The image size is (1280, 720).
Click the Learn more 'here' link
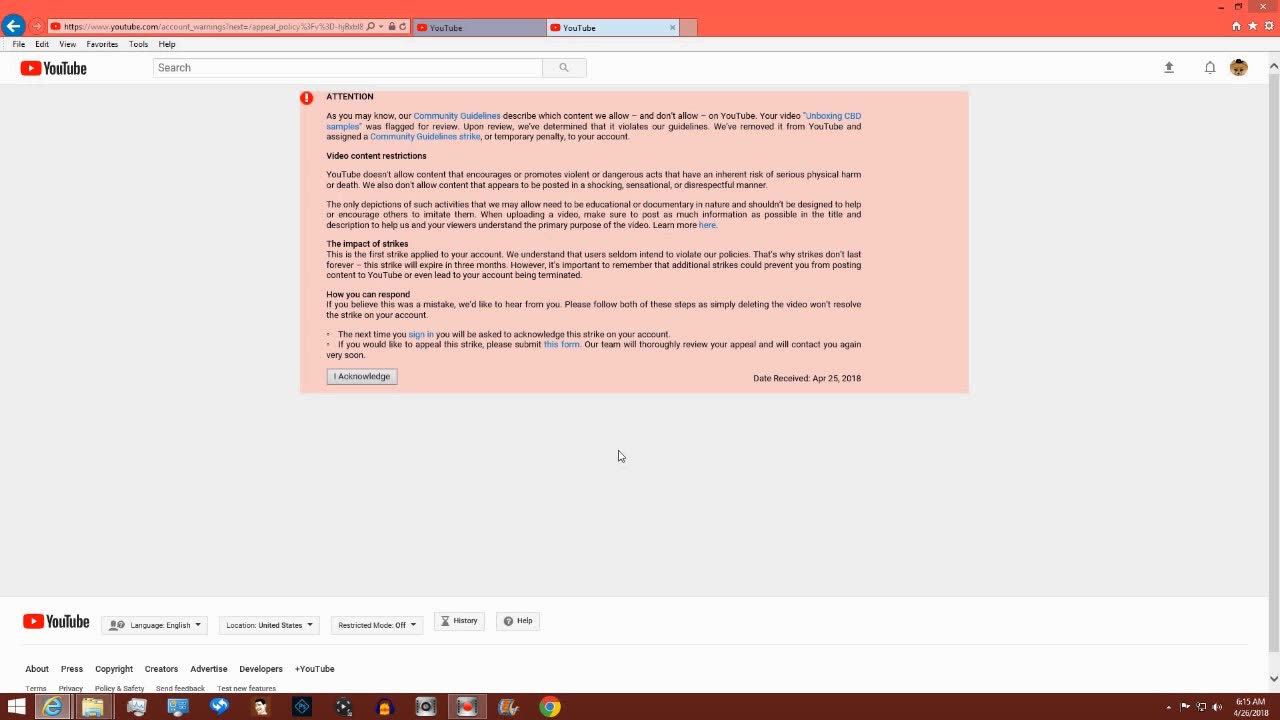[x=707, y=225]
